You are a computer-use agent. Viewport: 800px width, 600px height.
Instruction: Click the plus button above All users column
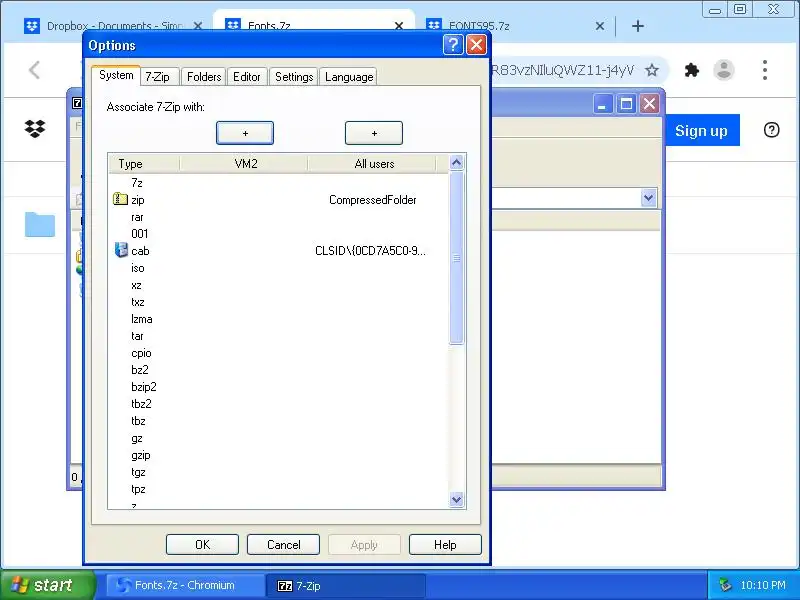click(x=373, y=133)
